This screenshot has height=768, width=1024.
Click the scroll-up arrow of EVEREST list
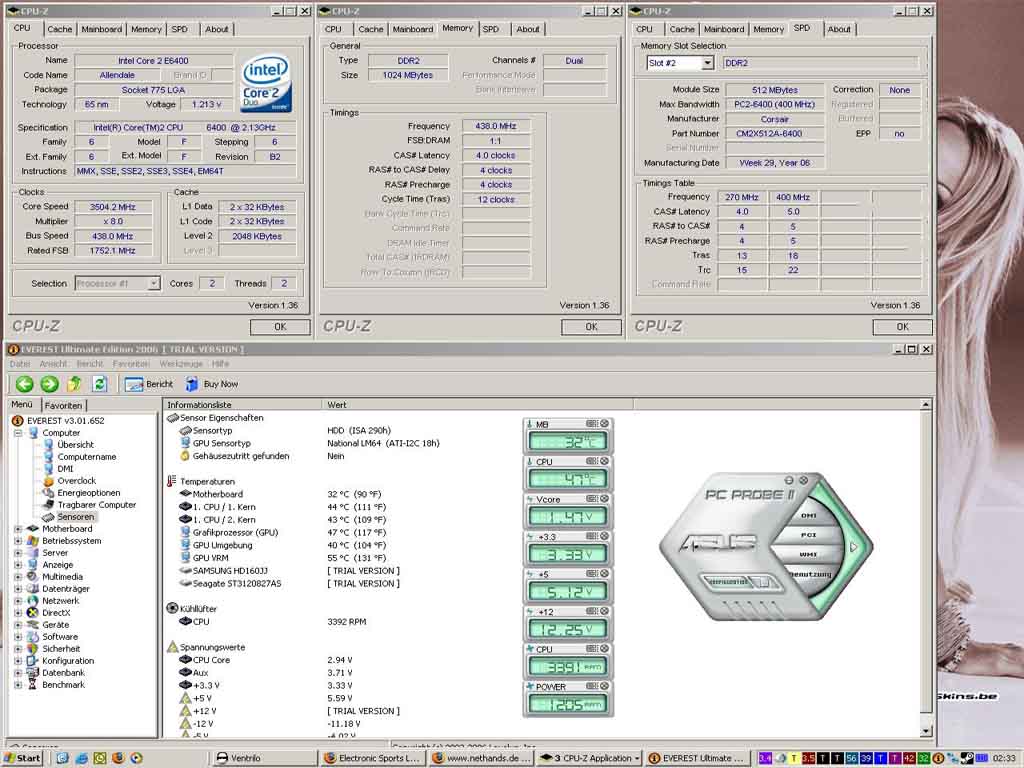[x=925, y=405]
